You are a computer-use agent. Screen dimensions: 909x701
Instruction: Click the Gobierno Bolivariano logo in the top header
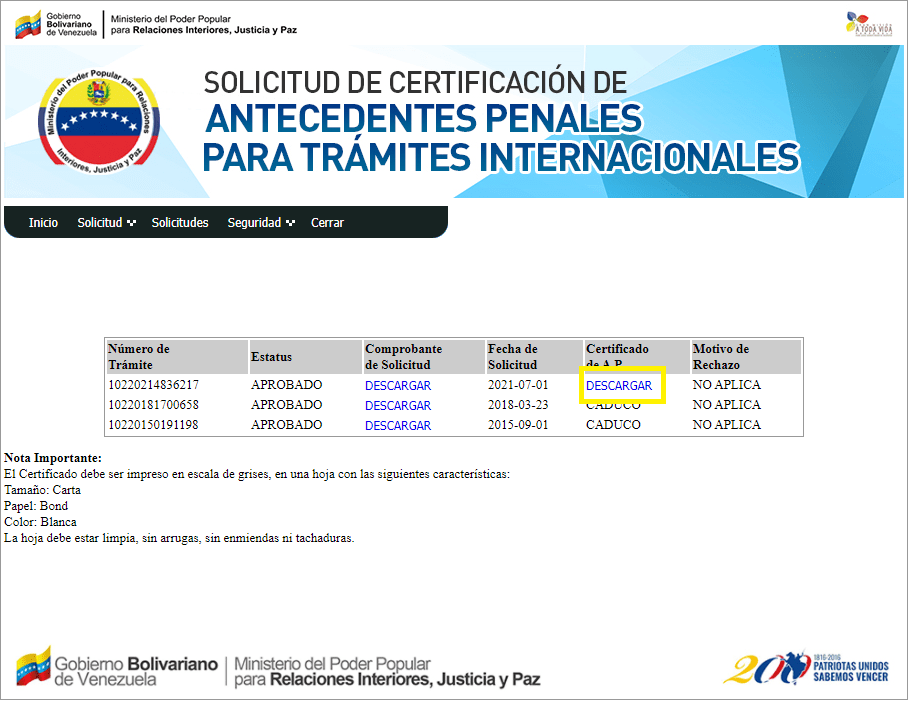pyautogui.click(x=57, y=24)
